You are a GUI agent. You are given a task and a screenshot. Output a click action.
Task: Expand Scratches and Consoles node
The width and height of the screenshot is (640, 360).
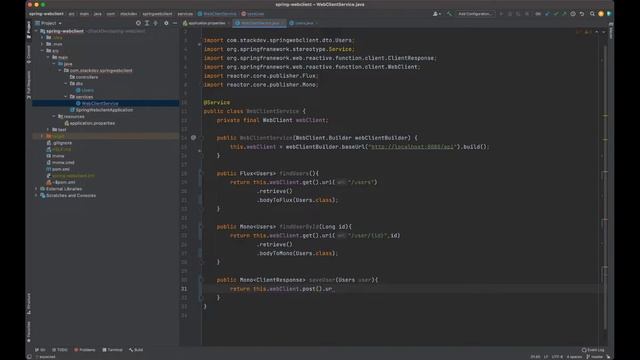[x=37, y=196]
